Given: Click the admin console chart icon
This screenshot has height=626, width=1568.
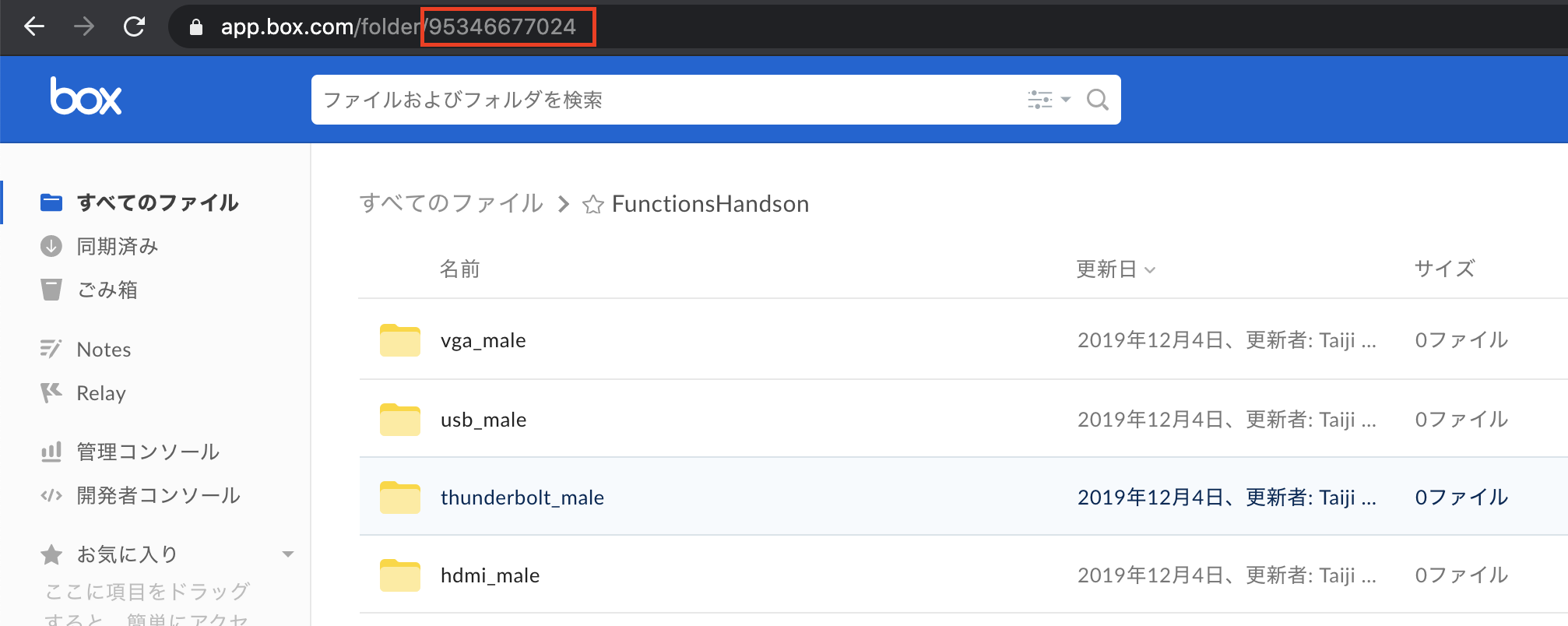Looking at the screenshot, I should point(51,452).
